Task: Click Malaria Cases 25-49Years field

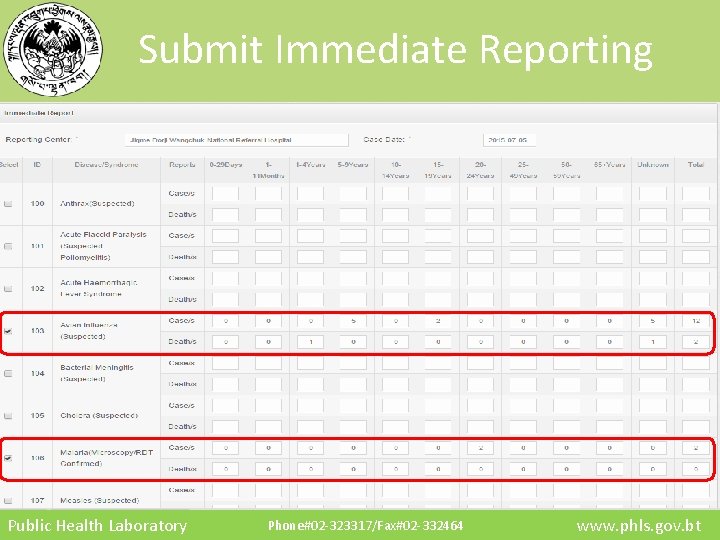Action: [x=523, y=448]
